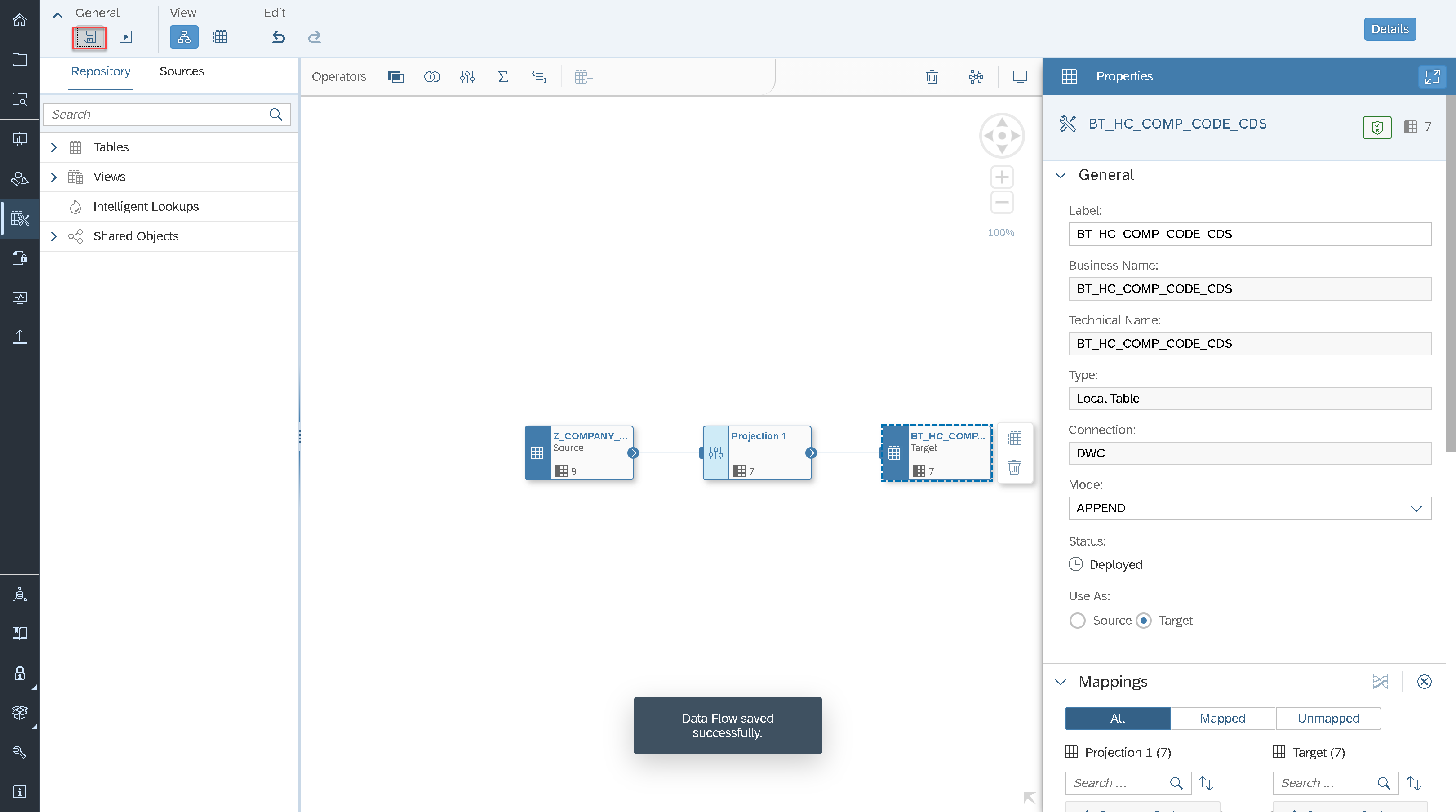Remove all mappings with X icon
Viewport: 1456px width, 812px height.
1425,682
